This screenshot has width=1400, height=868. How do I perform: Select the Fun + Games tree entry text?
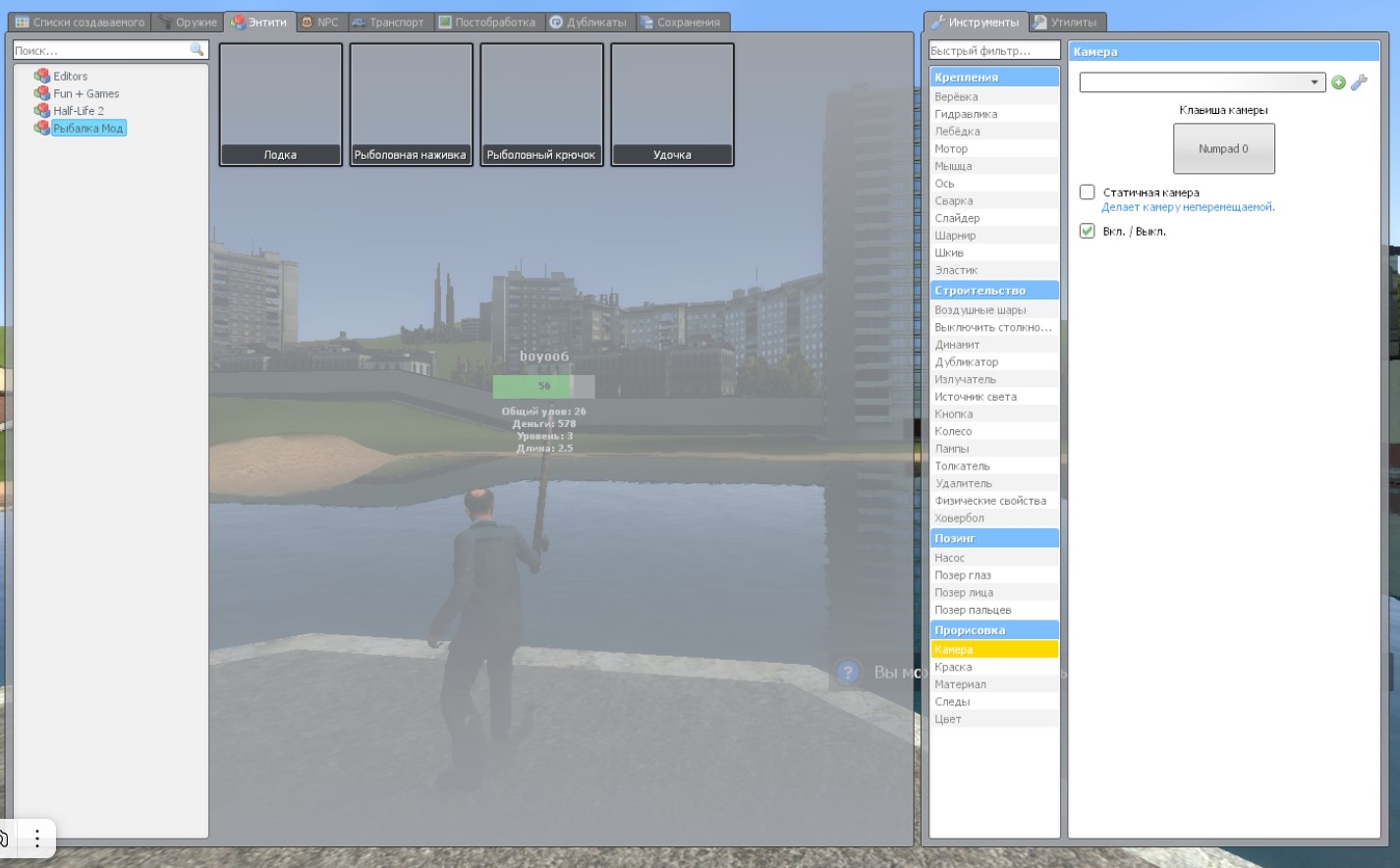pos(86,93)
